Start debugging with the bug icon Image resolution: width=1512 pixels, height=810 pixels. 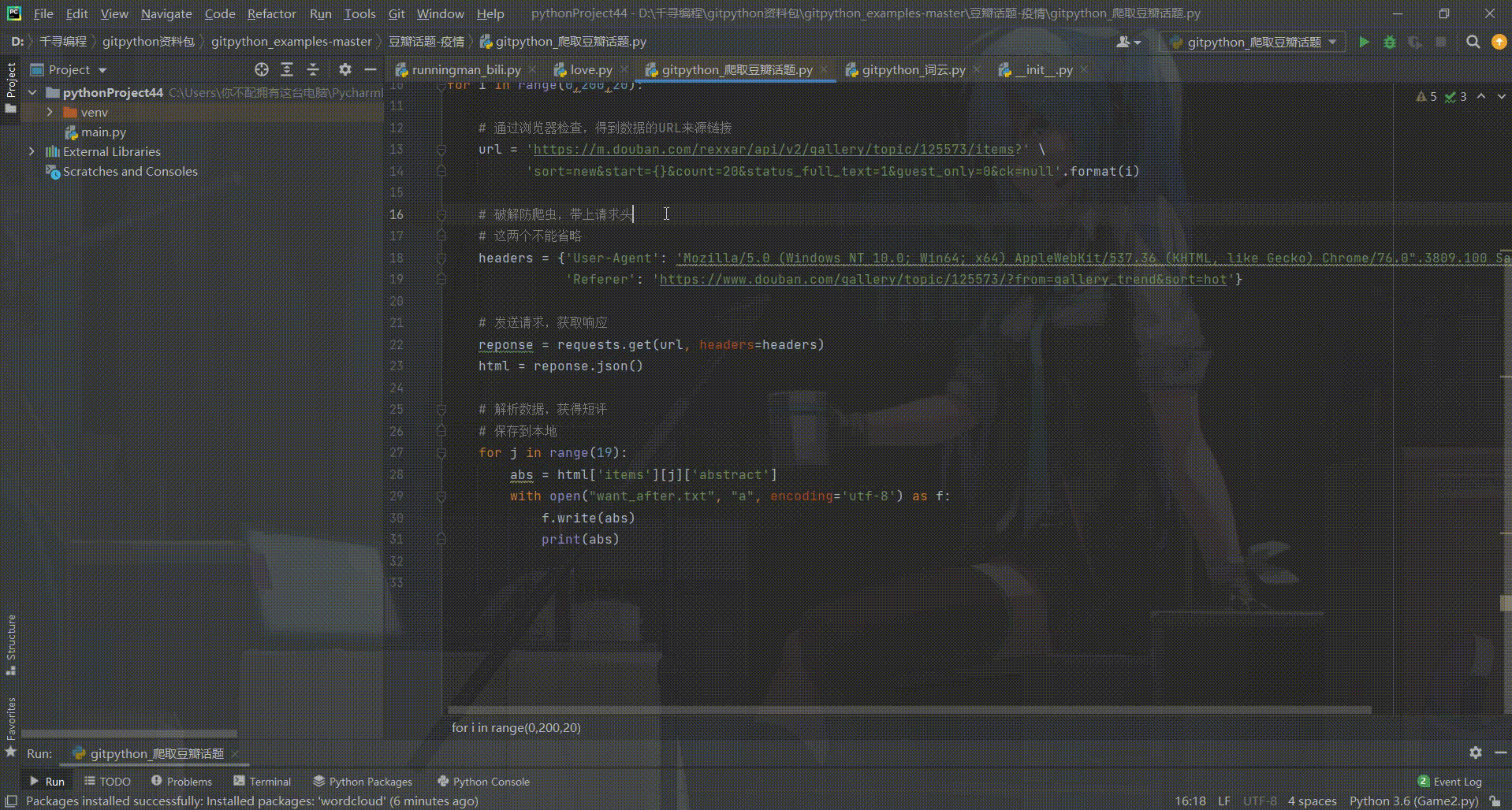click(1390, 42)
